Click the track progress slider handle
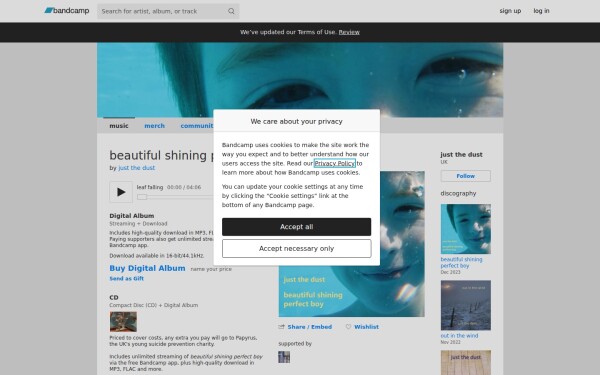 click(x=142, y=197)
